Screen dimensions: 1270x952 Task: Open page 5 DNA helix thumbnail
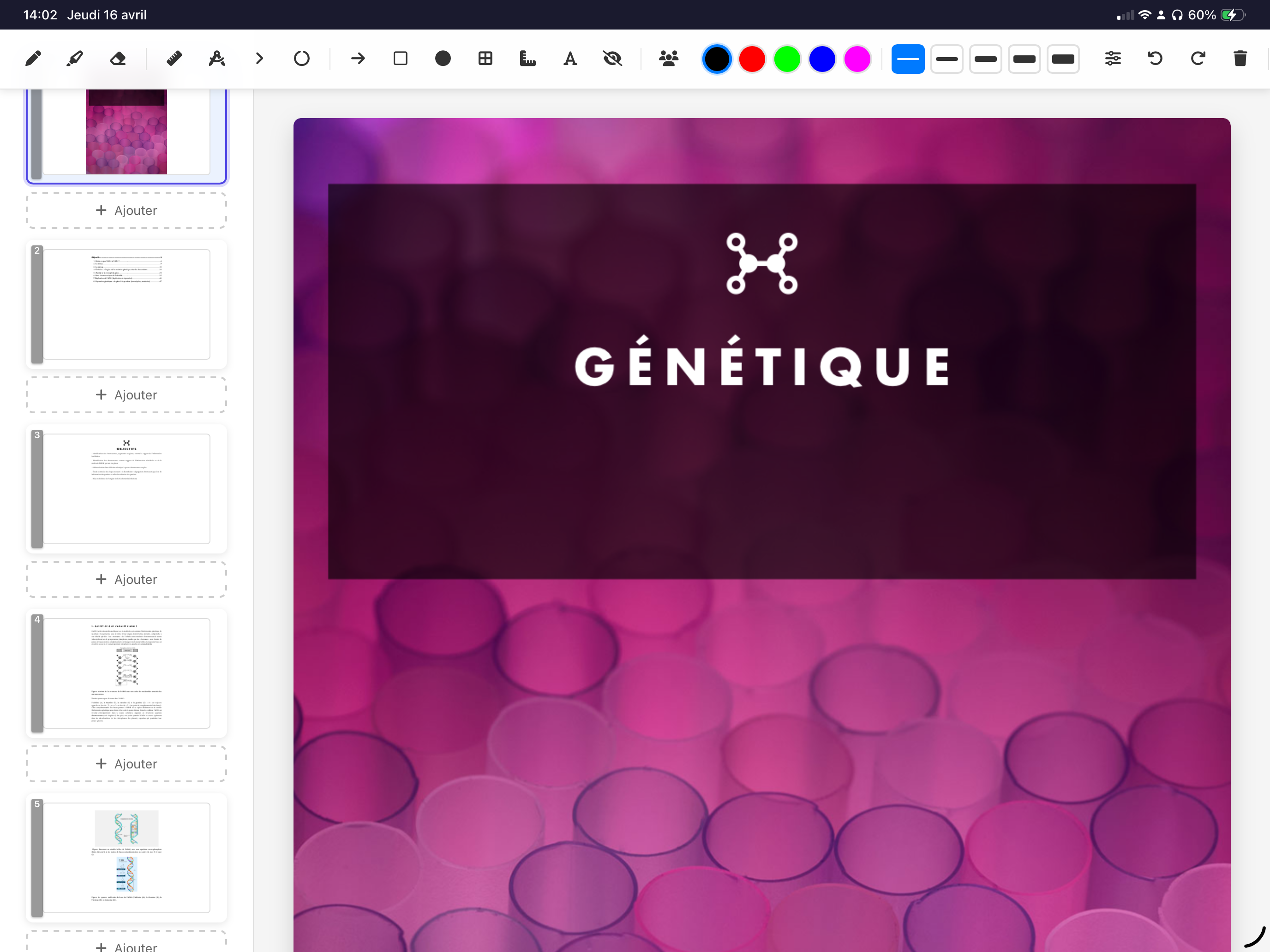coord(126,858)
